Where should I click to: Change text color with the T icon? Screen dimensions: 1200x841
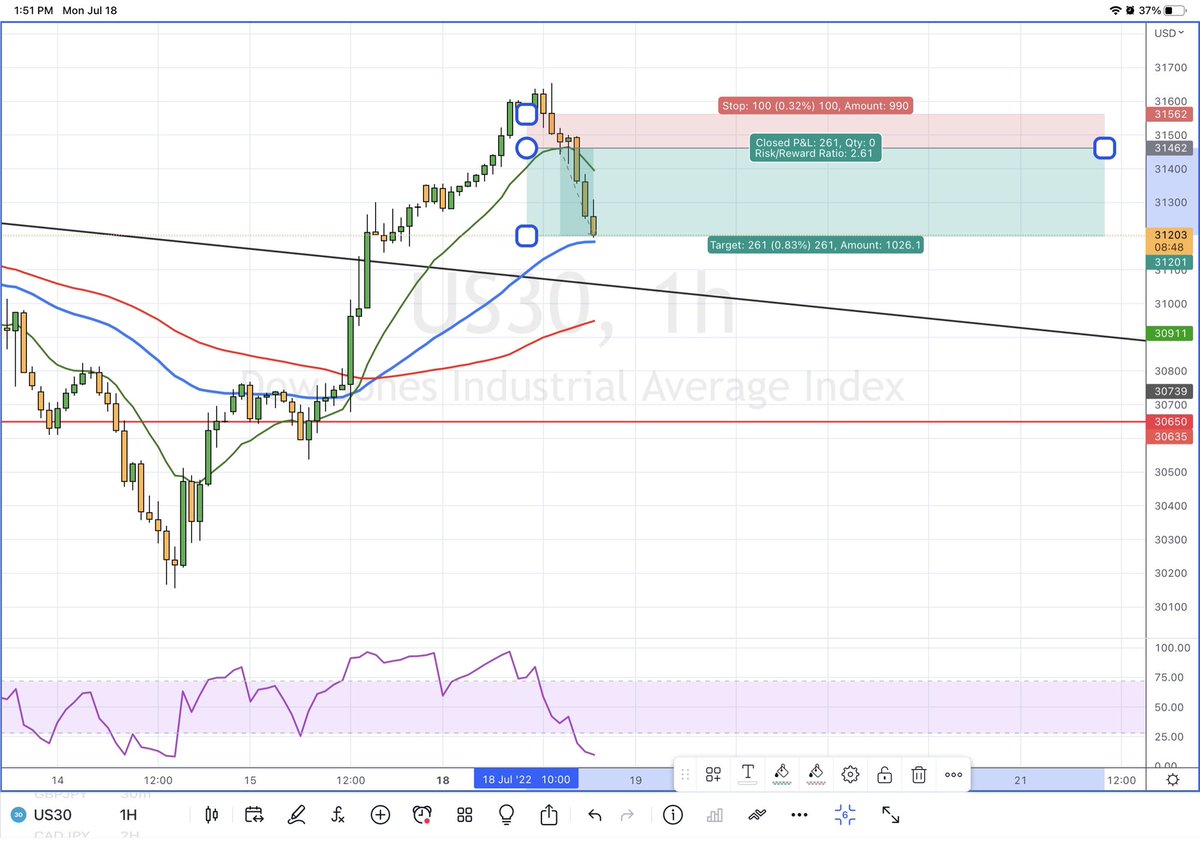(x=747, y=774)
